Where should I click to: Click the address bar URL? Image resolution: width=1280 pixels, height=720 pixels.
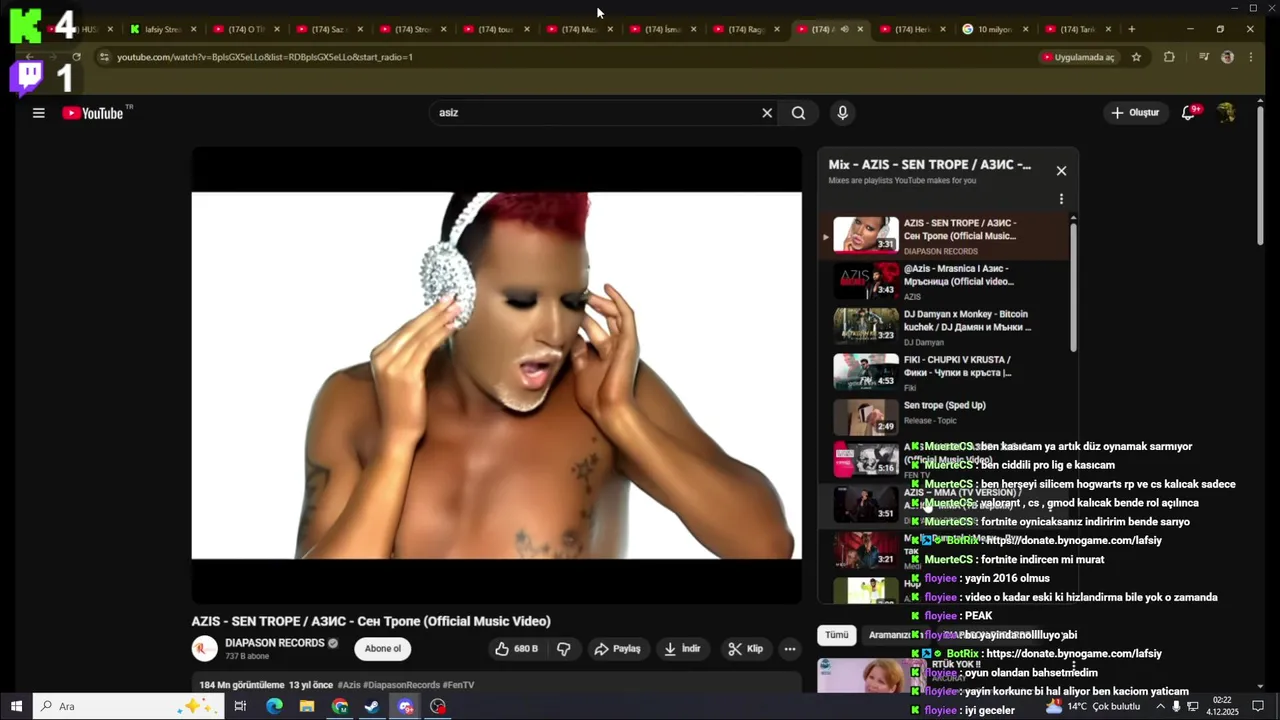point(265,57)
